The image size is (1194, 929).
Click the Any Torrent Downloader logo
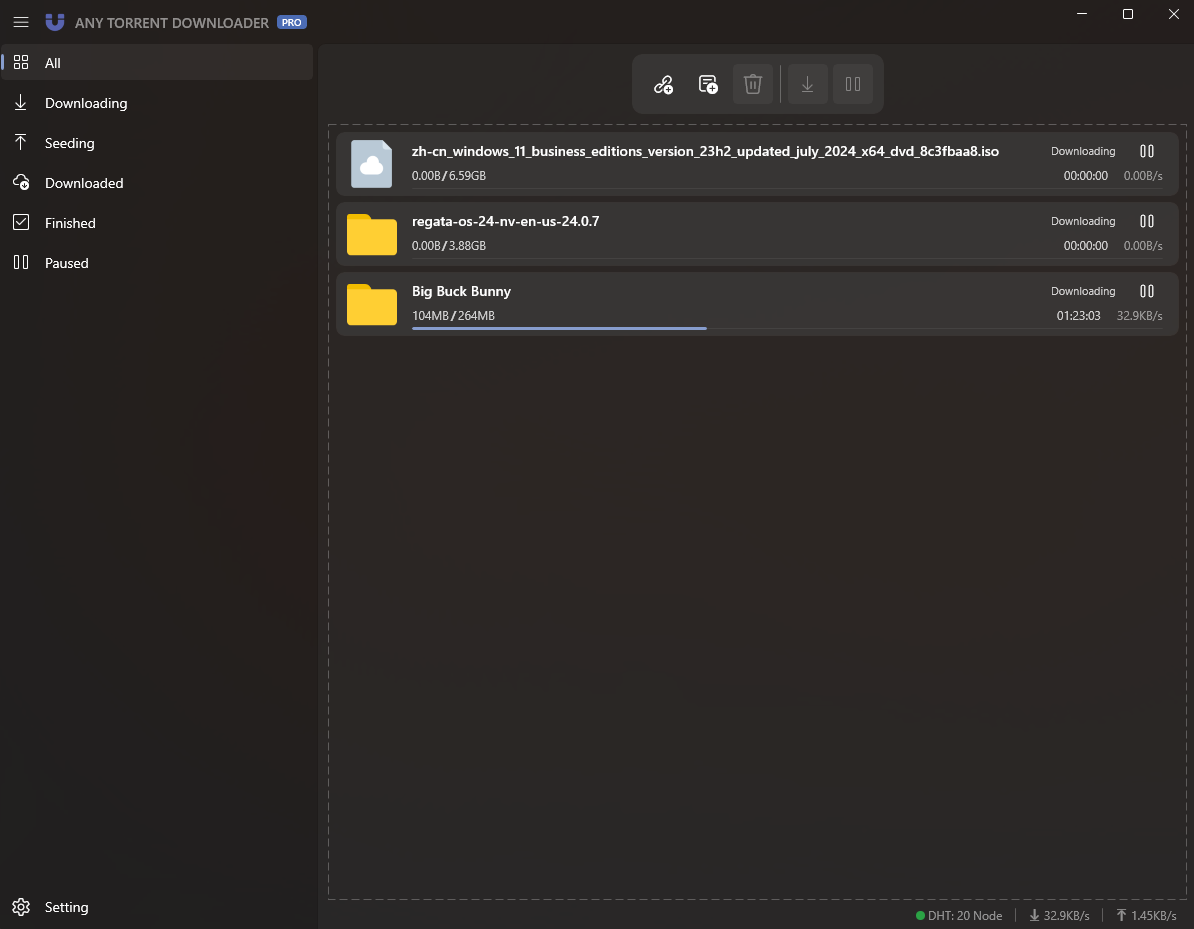[x=55, y=22]
